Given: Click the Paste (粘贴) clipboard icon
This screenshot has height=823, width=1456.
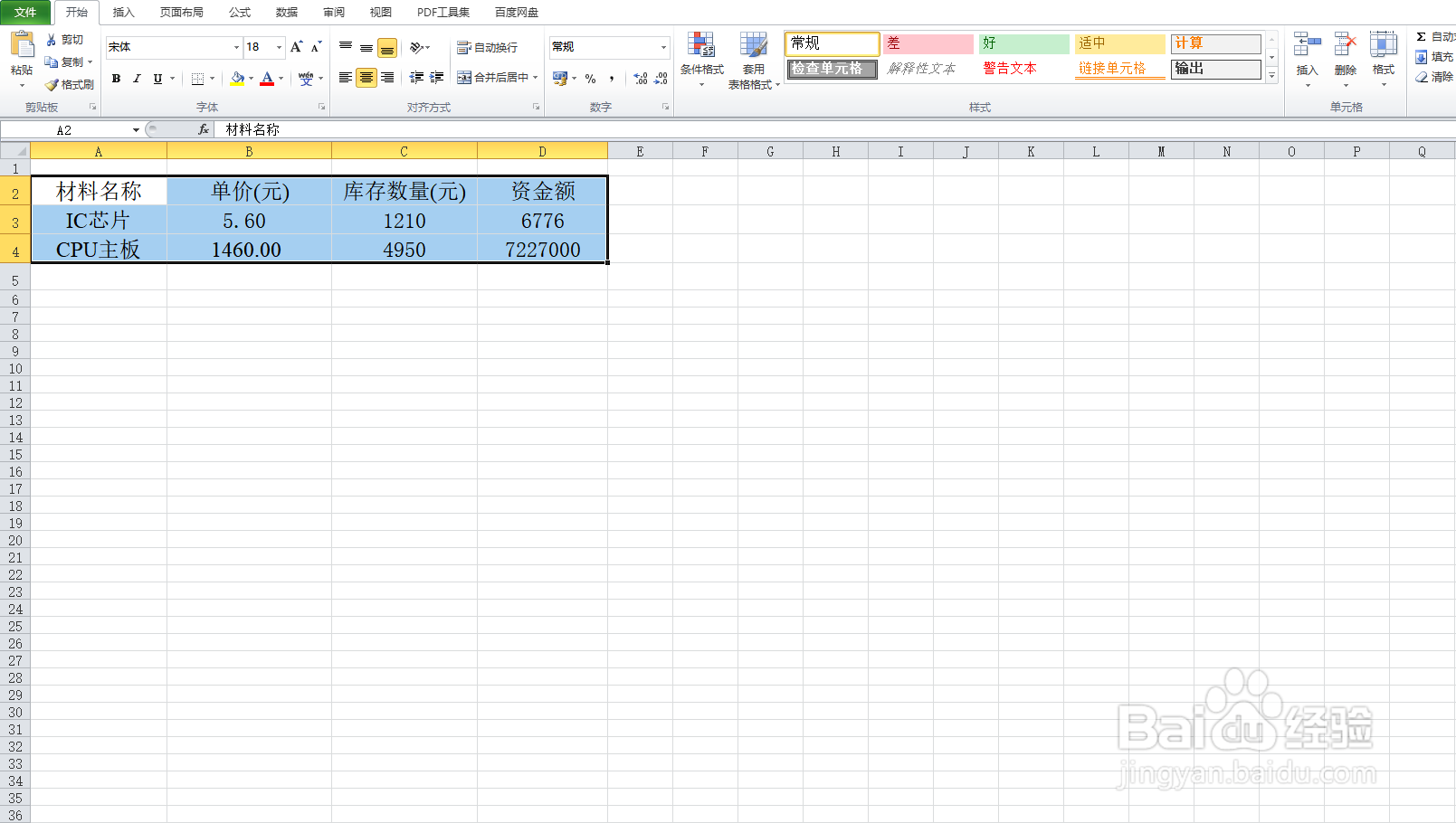Looking at the screenshot, I should pyautogui.click(x=22, y=46).
